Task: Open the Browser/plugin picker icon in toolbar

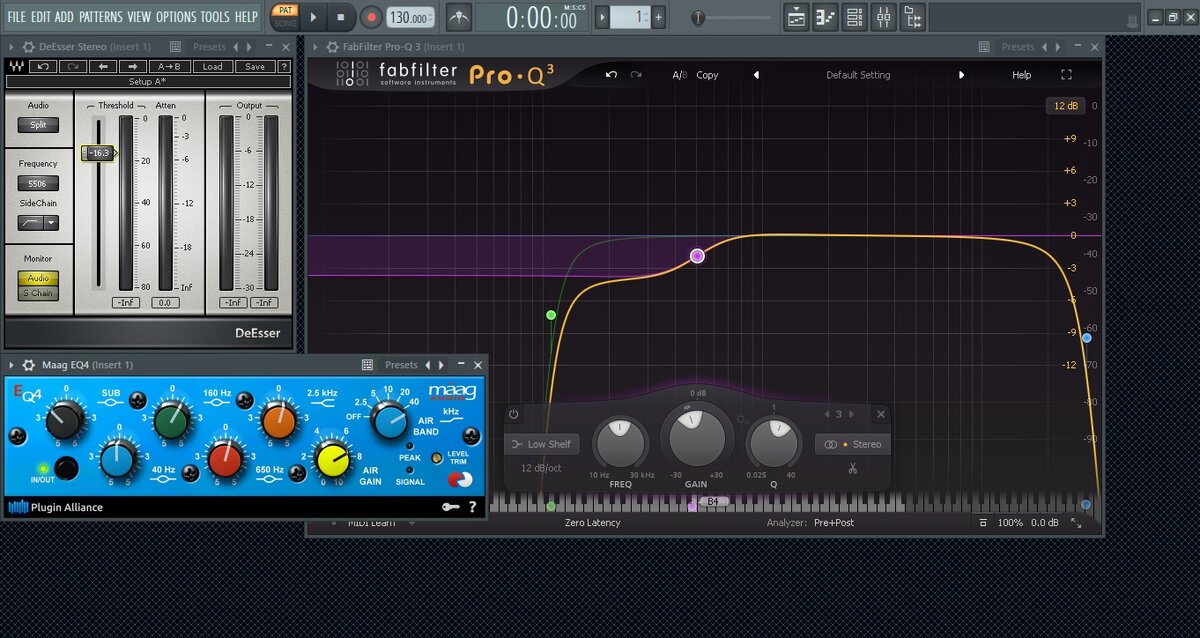Action: 913,17
